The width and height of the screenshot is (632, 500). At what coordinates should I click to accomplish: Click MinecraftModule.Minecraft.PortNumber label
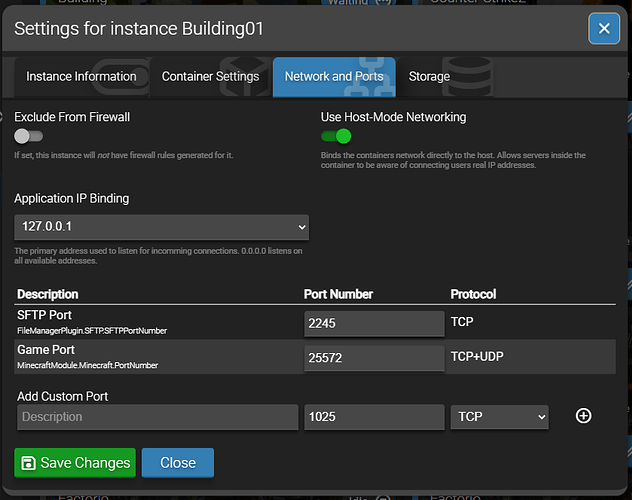pyautogui.click(x=87, y=365)
